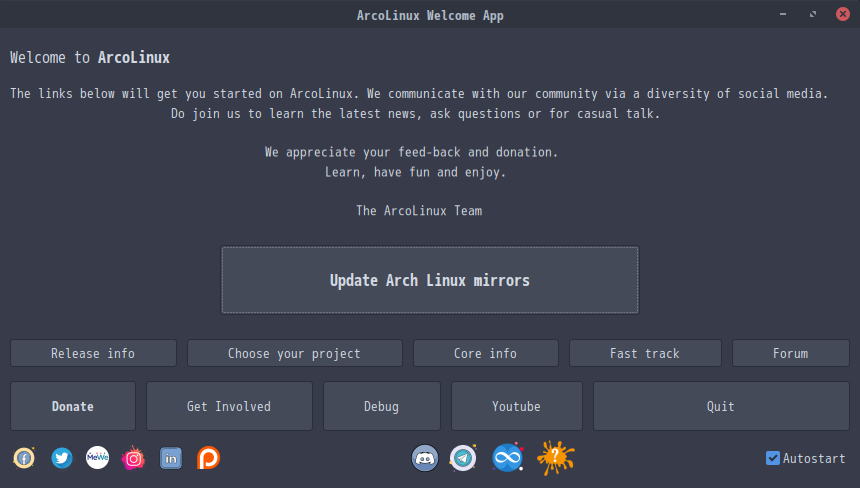The image size is (860, 488).
Task: Open the MeWe social icon
Action: point(98,457)
